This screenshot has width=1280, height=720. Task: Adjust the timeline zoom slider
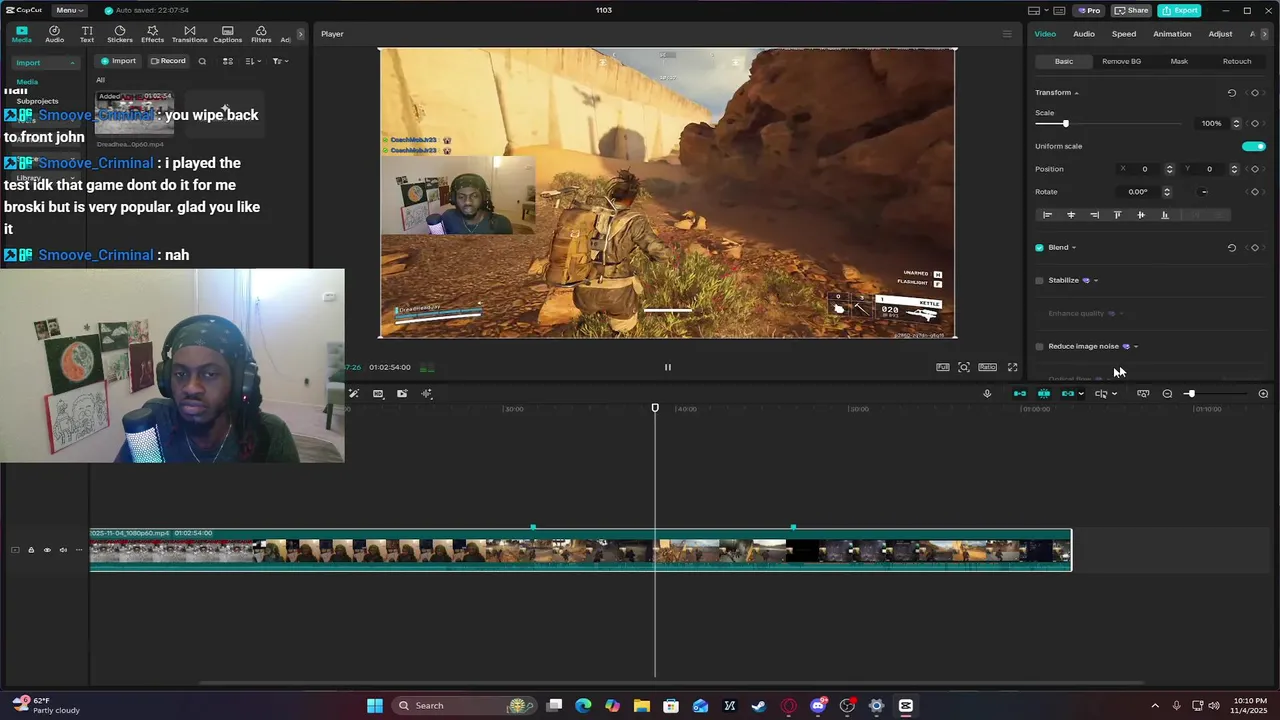point(1190,394)
